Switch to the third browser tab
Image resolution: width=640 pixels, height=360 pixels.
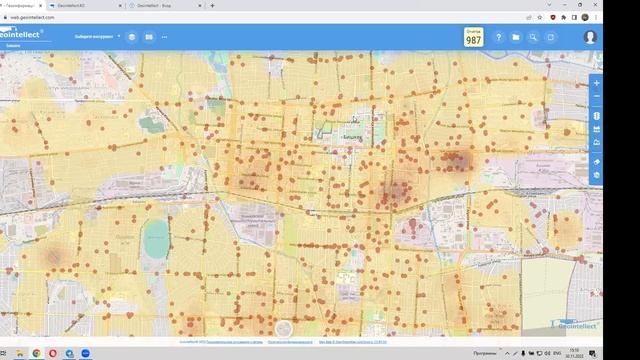pyautogui.click(x=165, y=6)
